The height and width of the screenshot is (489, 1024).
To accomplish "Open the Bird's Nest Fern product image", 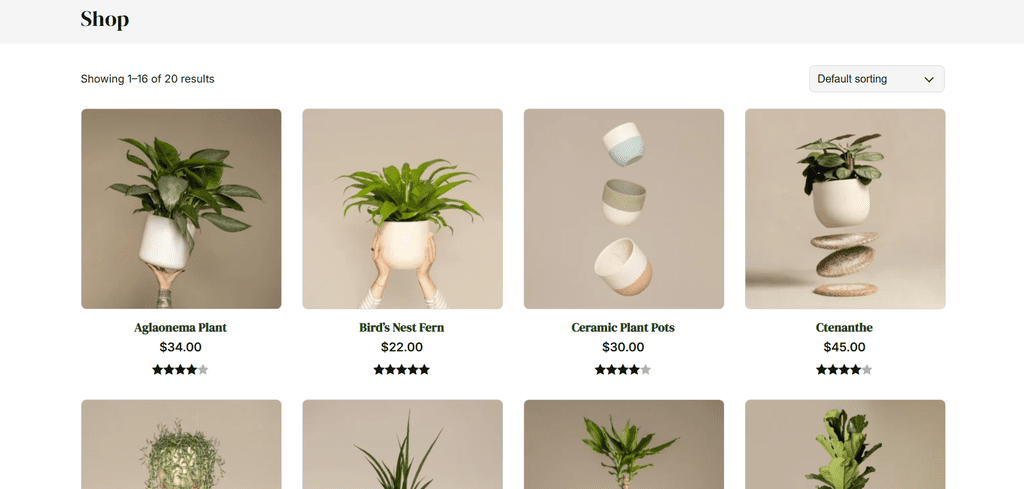I will [402, 209].
